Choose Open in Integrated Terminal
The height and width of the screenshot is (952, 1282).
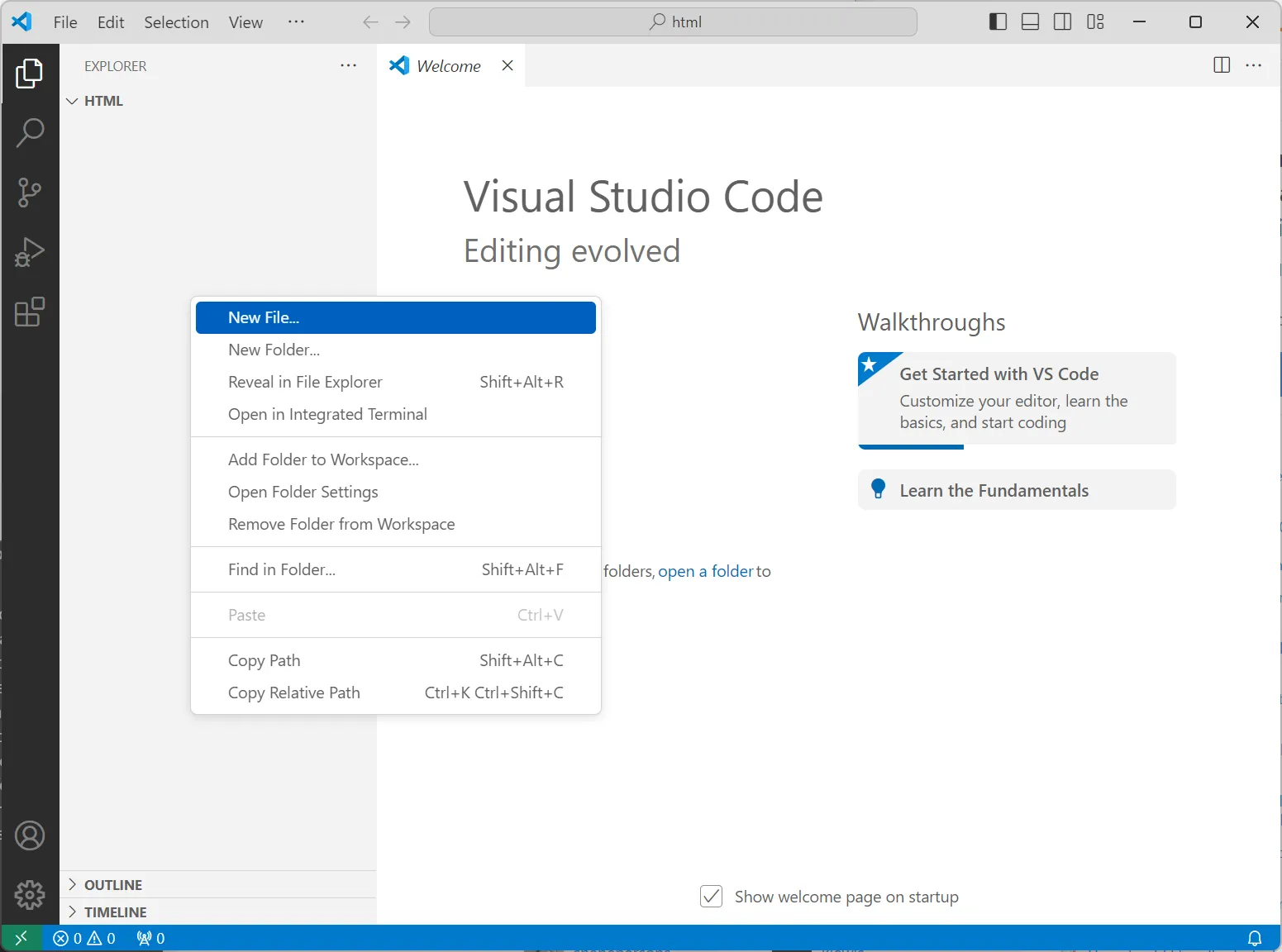click(x=327, y=415)
